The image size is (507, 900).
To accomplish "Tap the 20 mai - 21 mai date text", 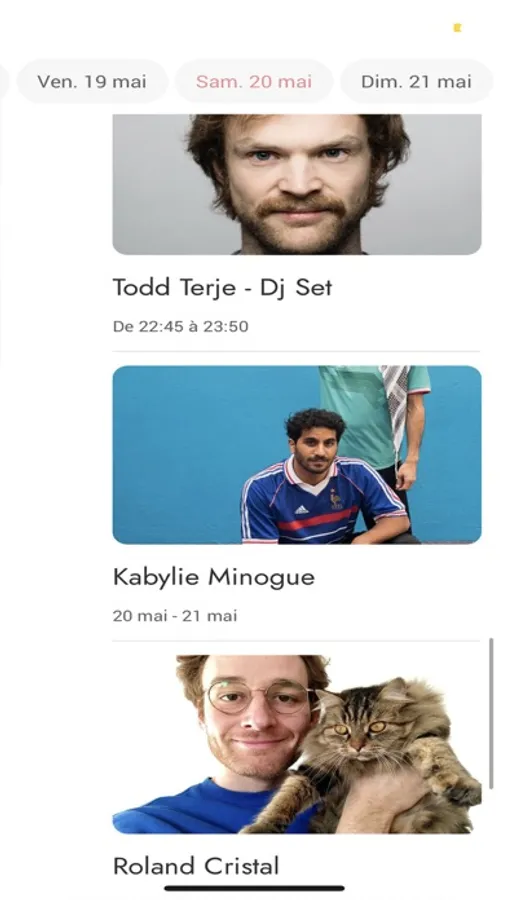I will 175,616.
